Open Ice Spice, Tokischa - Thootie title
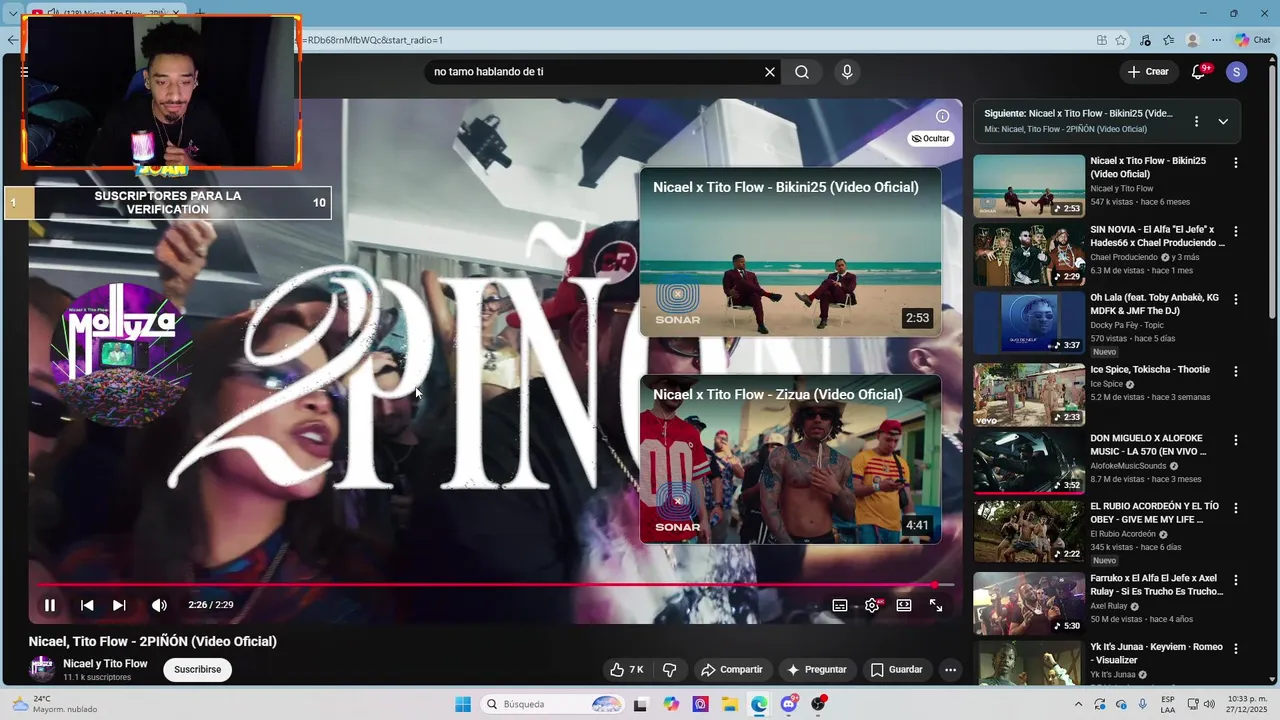Viewport: 1280px width, 720px height. coord(1150,370)
